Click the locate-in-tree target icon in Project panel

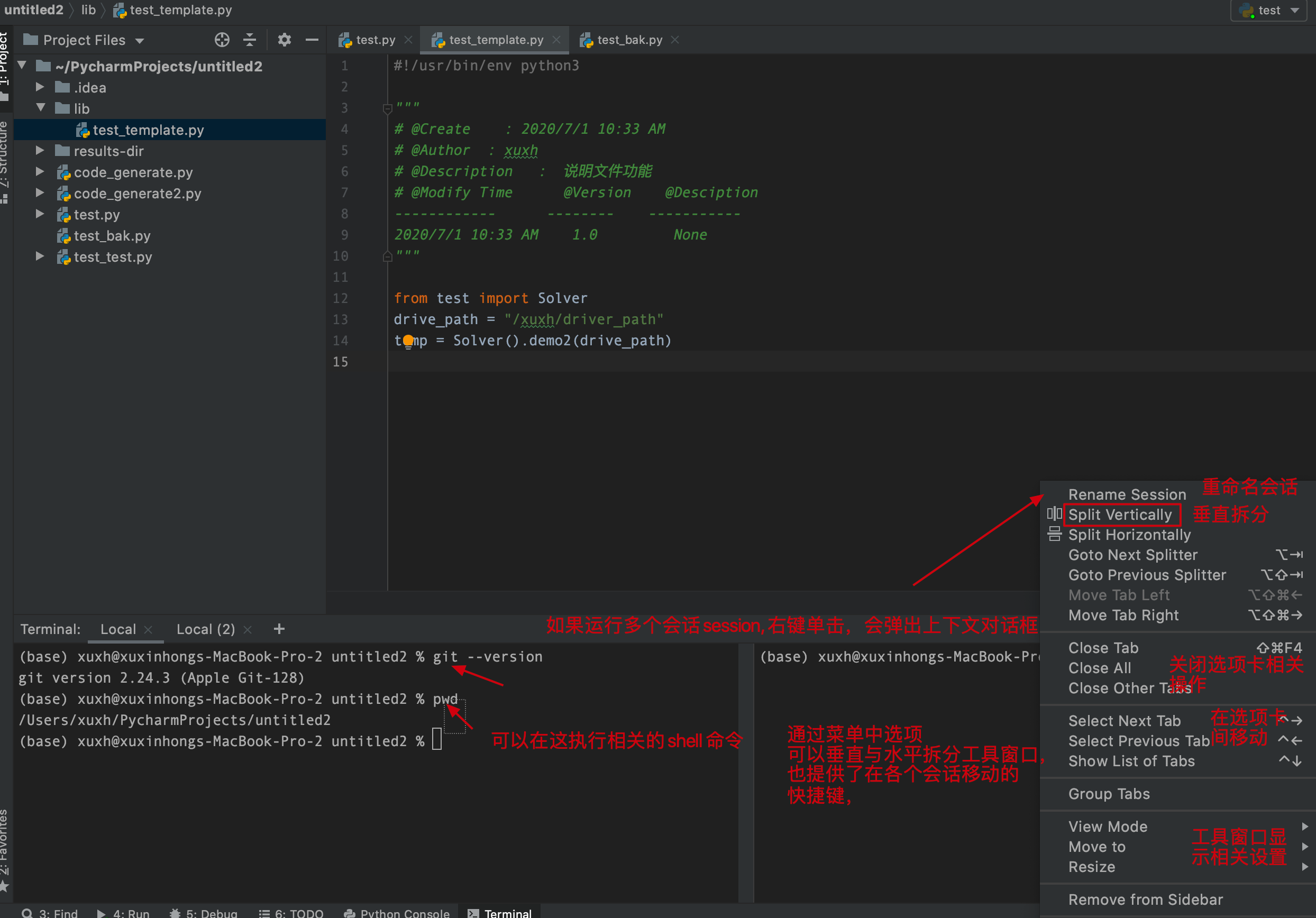click(222, 40)
